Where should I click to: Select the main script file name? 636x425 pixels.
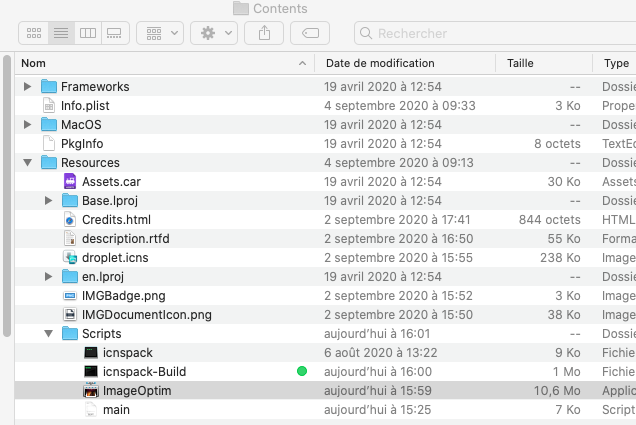point(116,410)
